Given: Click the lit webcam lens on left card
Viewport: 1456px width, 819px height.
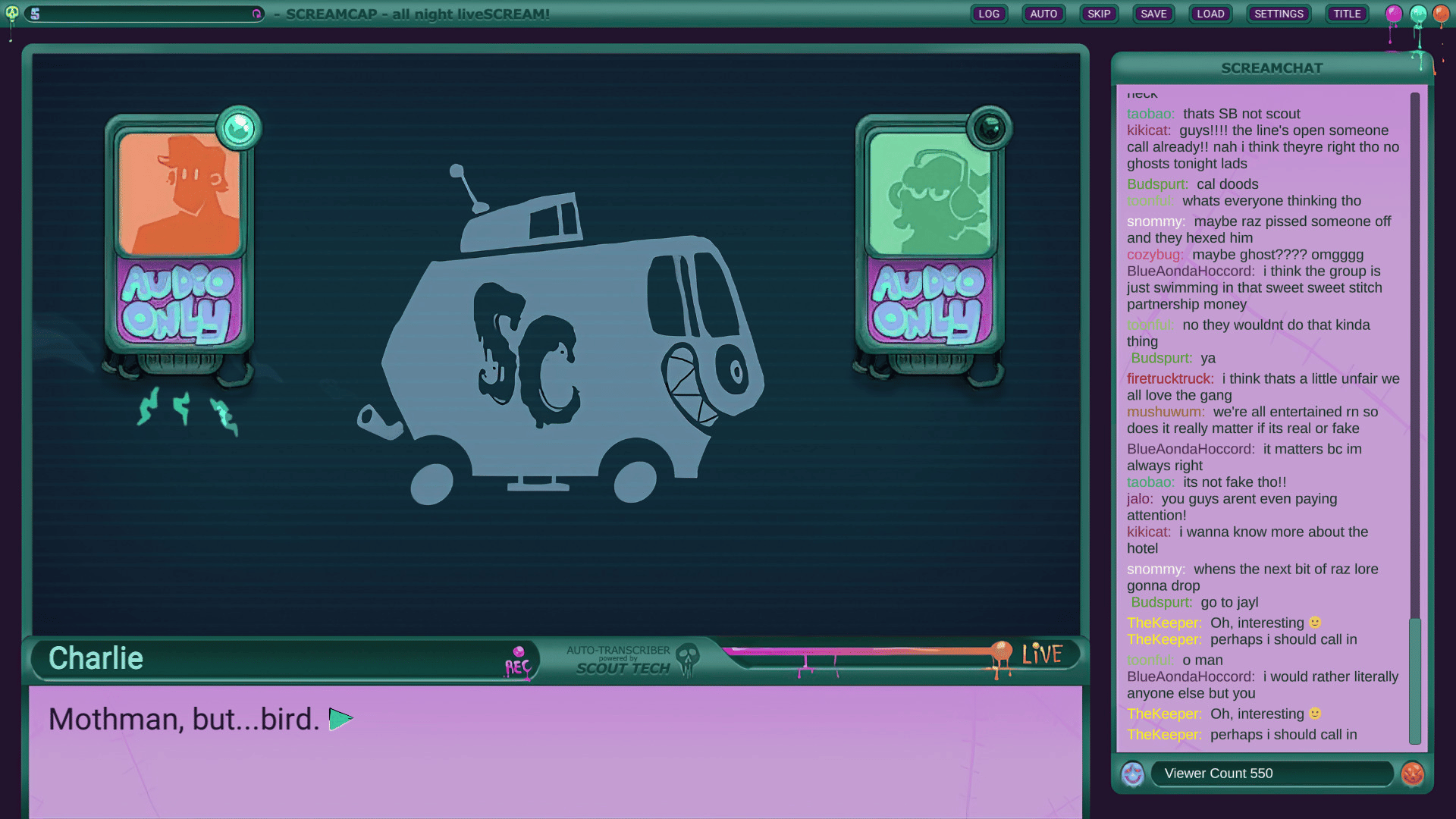Looking at the screenshot, I should tap(239, 128).
